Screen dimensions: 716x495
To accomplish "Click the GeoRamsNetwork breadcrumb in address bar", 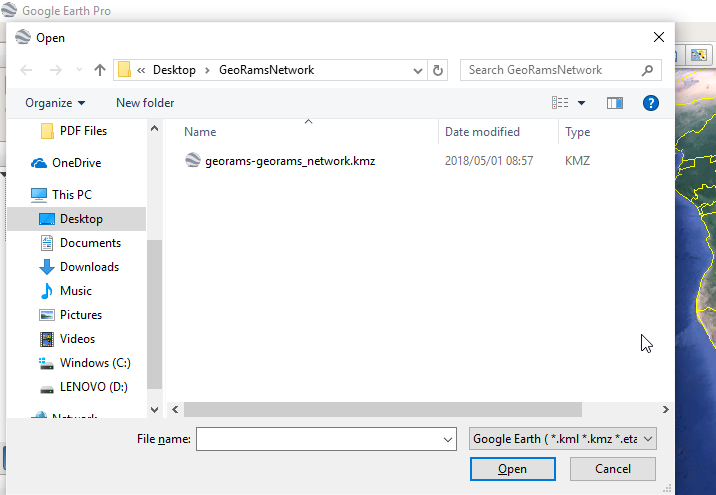I will (x=267, y=70).
